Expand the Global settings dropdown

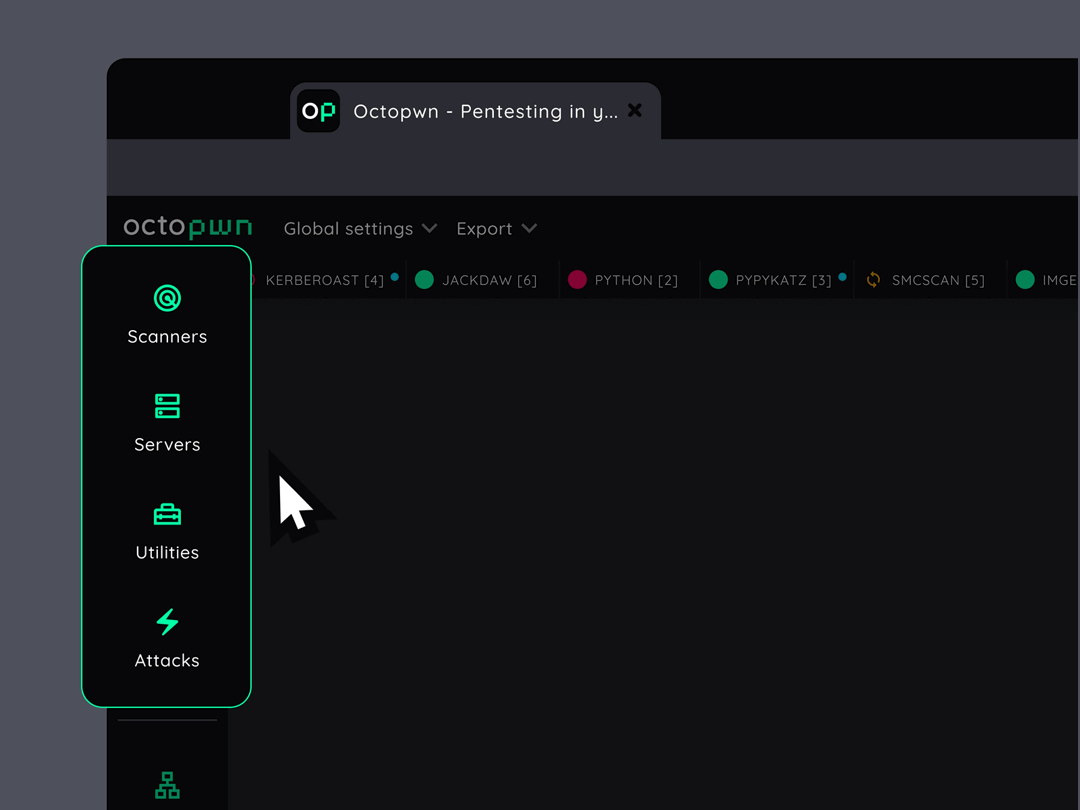(x=360, y=229)
